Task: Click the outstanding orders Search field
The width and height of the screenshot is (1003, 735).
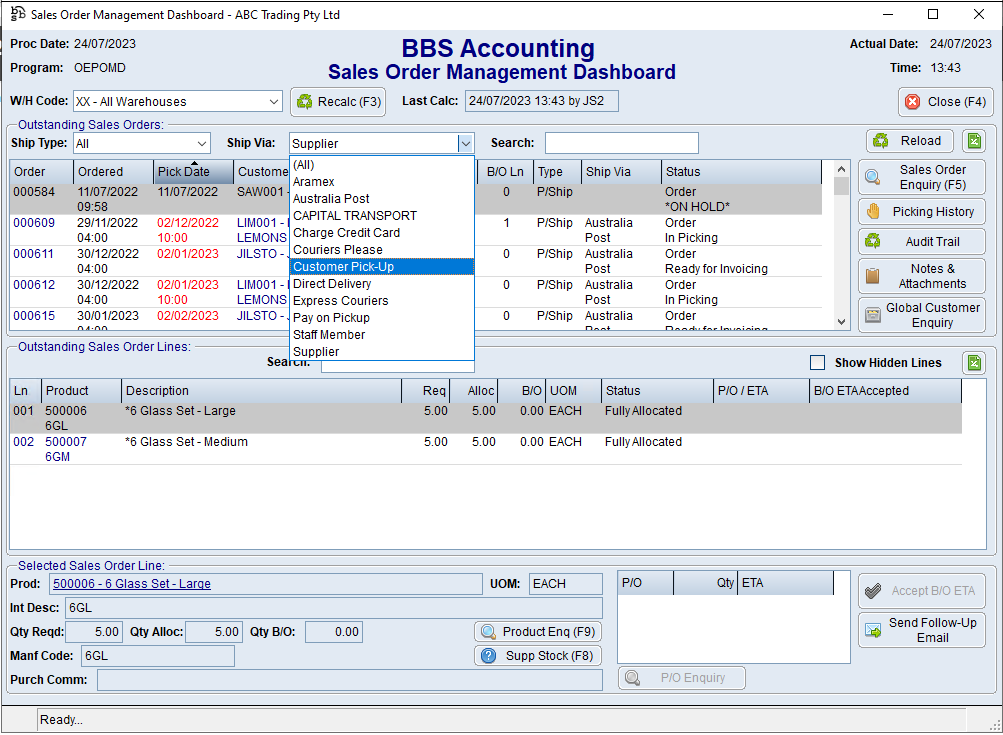Action: tap(621, 143)
